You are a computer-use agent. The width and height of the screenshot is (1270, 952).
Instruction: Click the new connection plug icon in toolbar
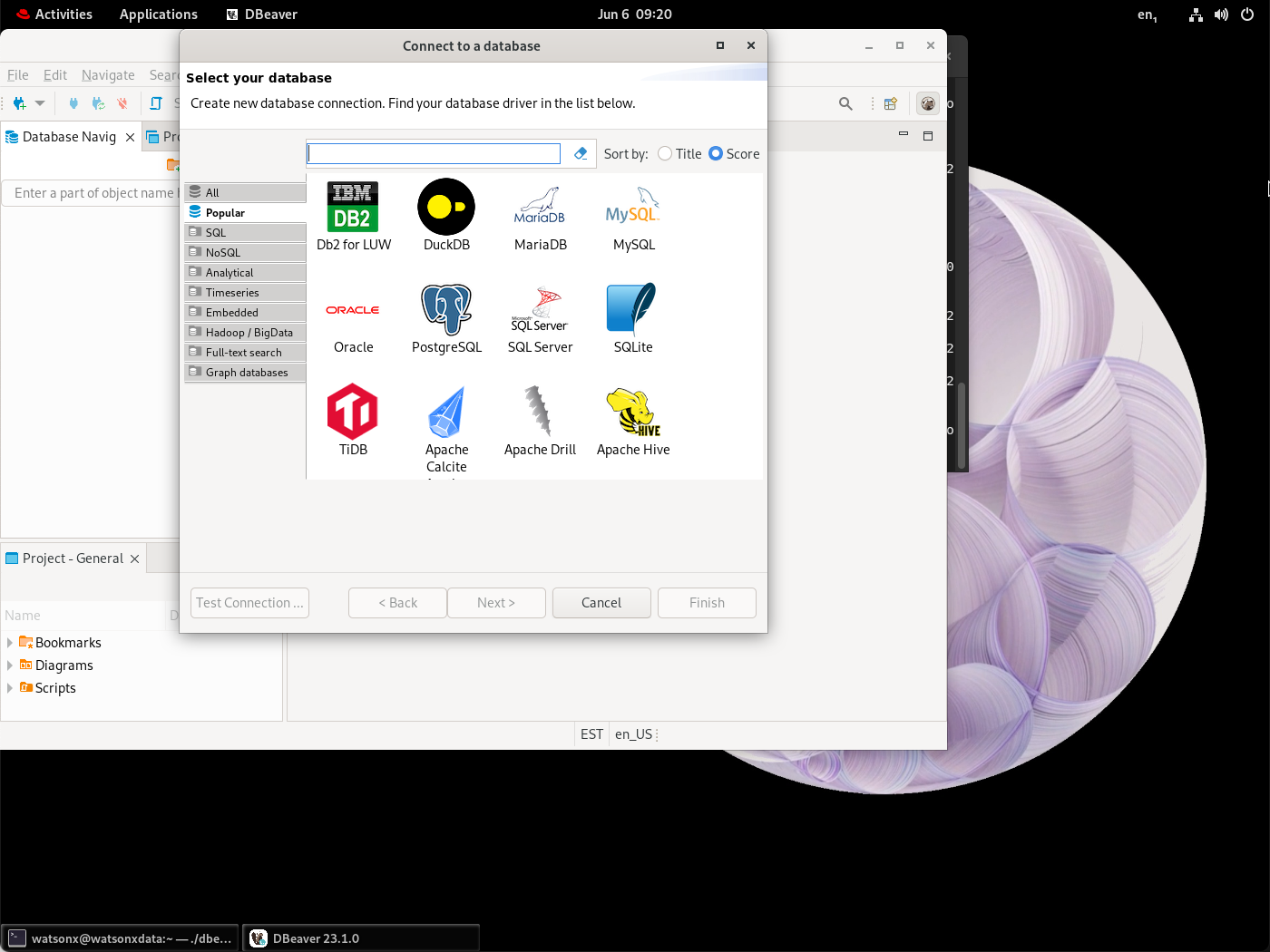pyautogui.click(x=19, y=103)
